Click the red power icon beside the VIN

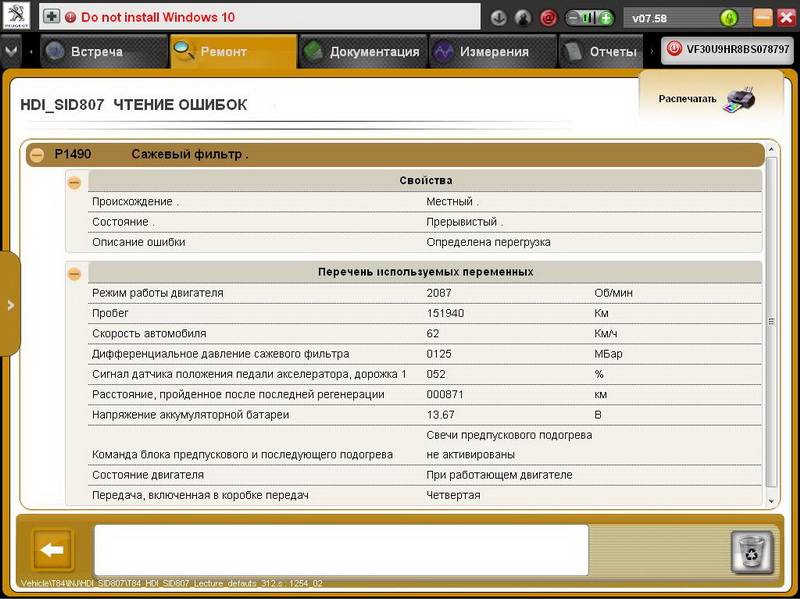674,49
